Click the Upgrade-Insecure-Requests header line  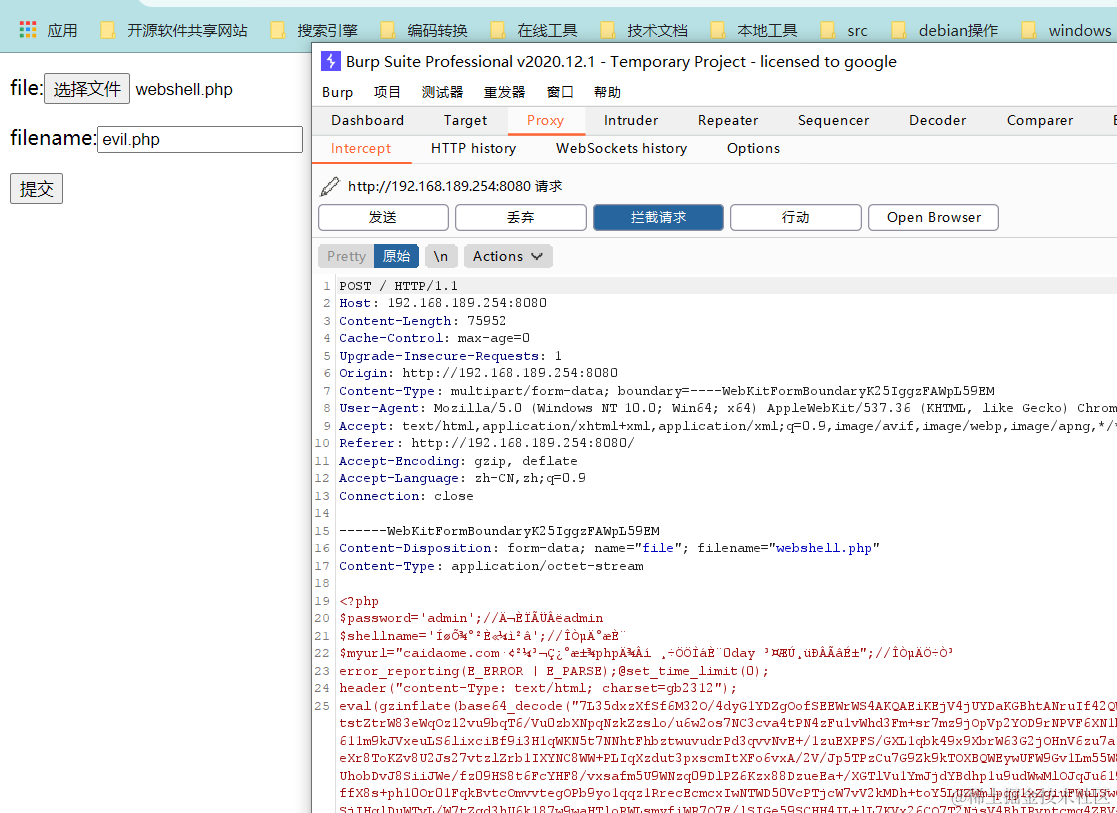point(450,356)
